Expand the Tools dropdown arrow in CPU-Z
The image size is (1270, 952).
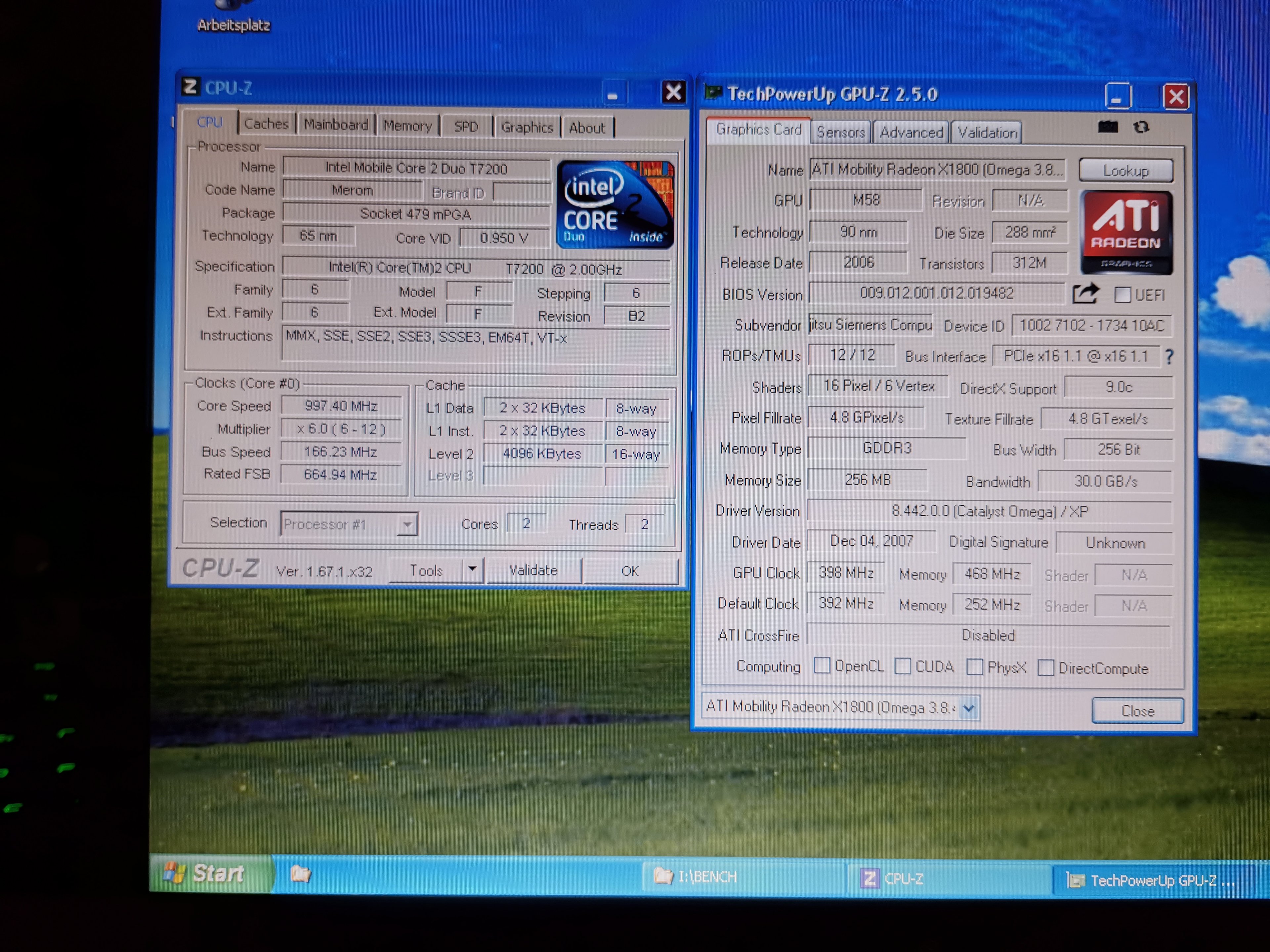click(x=472, y=569)
